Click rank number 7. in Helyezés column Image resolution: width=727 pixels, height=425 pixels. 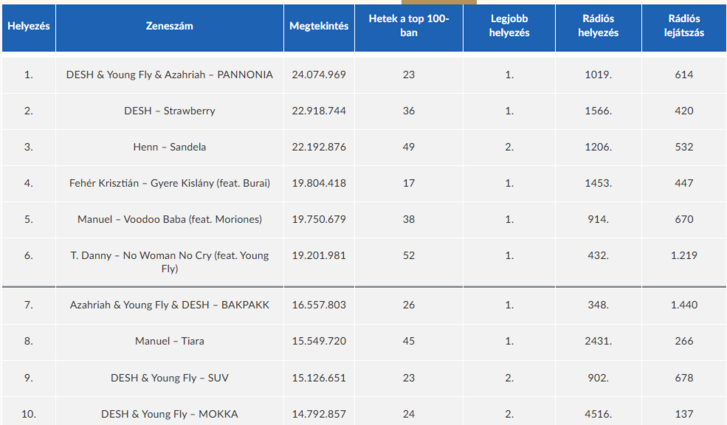[x=29, y=305]
